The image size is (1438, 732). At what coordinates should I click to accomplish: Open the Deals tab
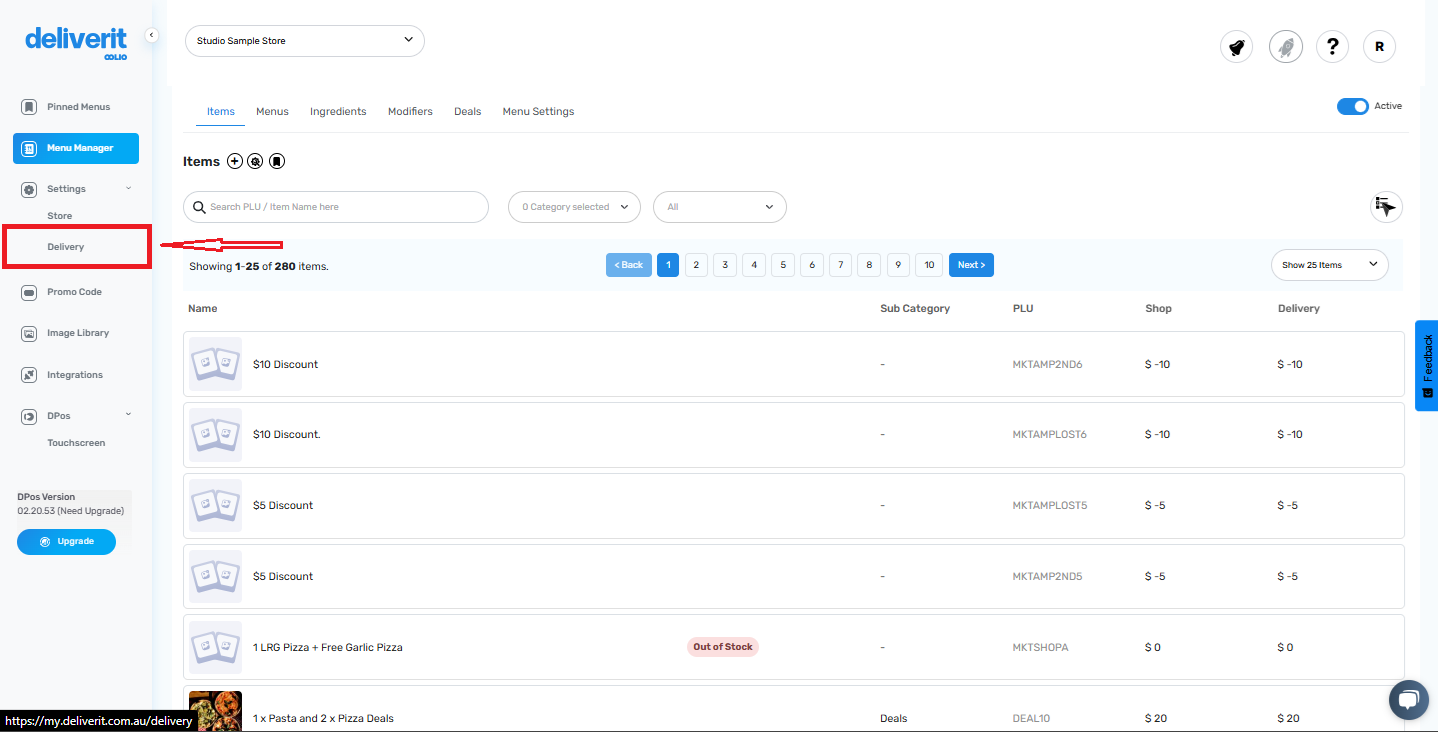(467, 111)
